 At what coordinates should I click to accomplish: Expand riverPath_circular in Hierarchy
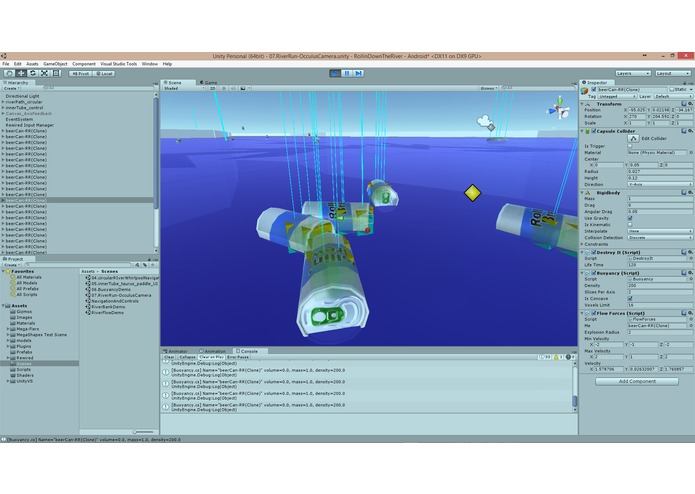3,102
